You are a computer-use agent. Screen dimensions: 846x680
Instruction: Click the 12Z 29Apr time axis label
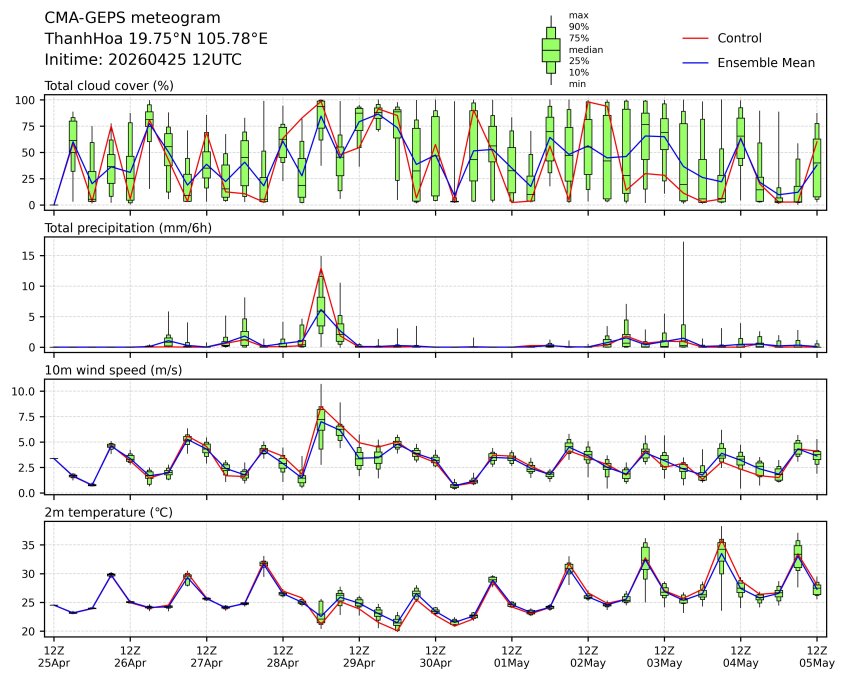point(359,656)
